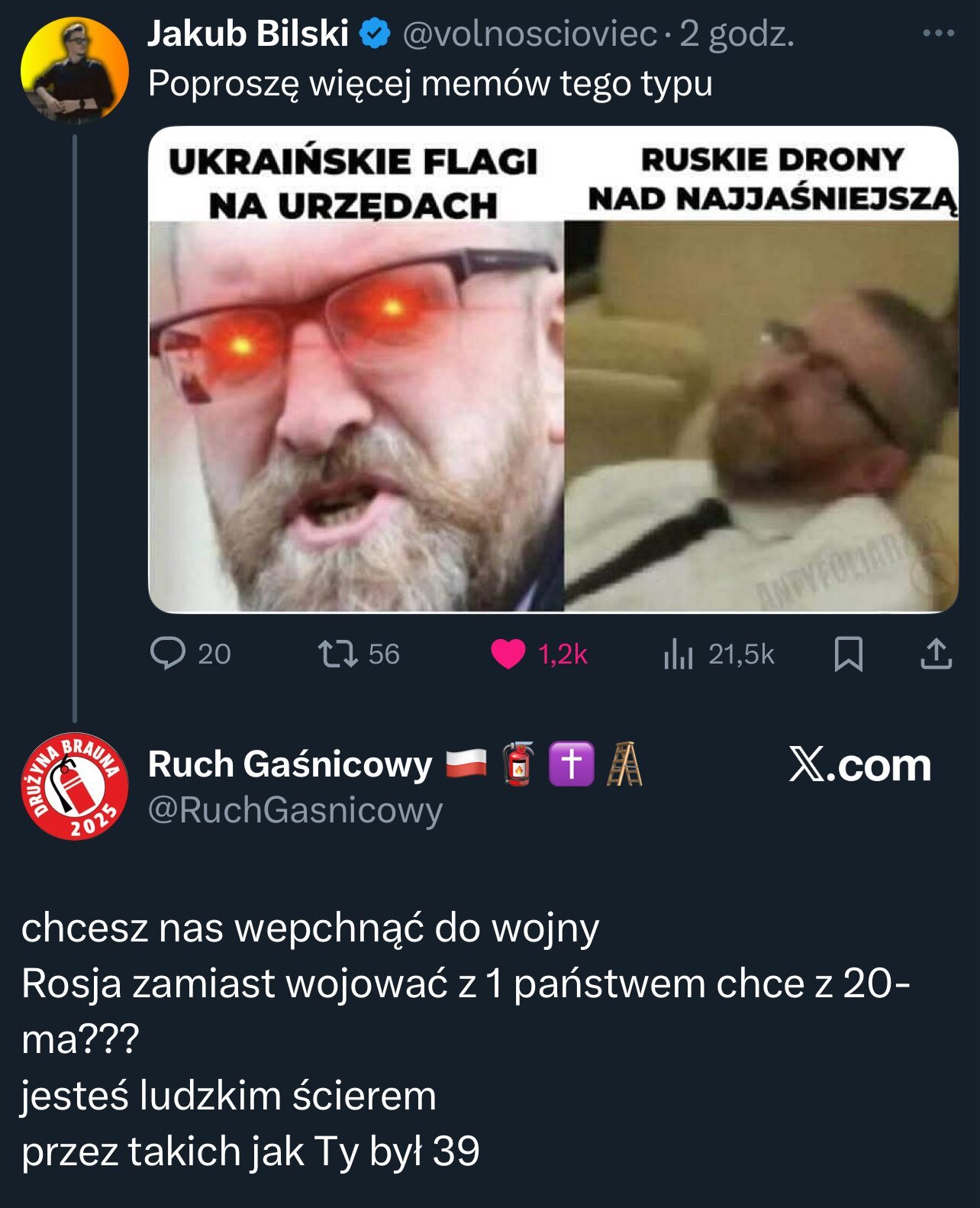Click the 2 godz. timestamp
The image size is (980, 1208).
[737, 34]
